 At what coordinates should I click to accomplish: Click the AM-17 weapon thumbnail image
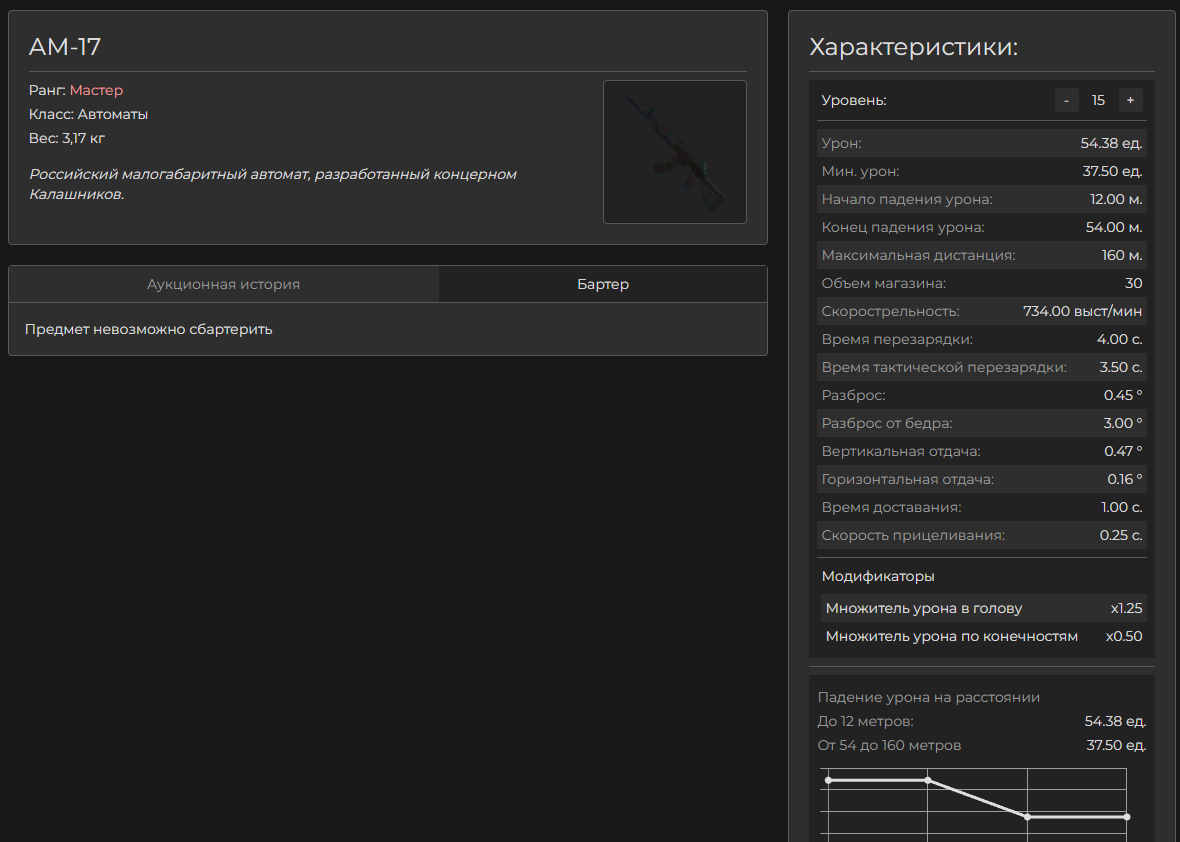(x=675, y=152)
